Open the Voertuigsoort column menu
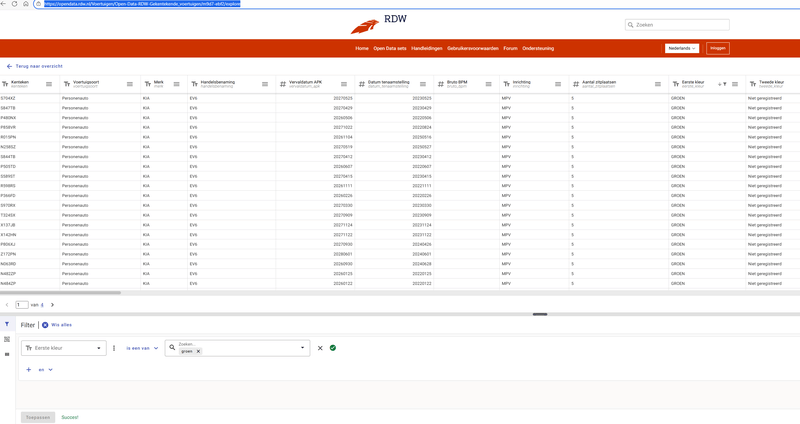This screenshot has width=800, height=424. click(130, 84)
